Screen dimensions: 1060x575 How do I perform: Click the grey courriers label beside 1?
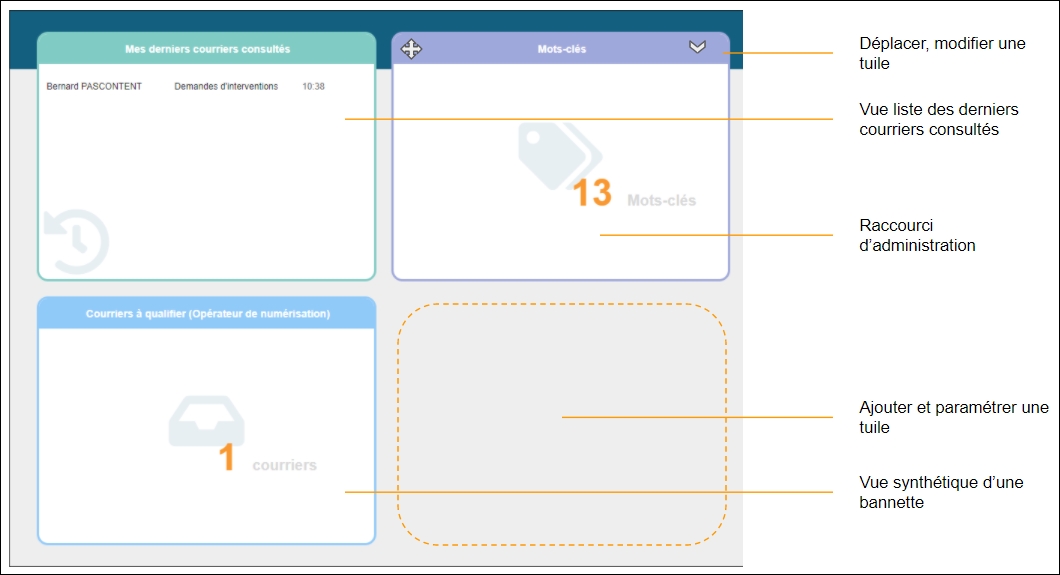click(284, 465)
